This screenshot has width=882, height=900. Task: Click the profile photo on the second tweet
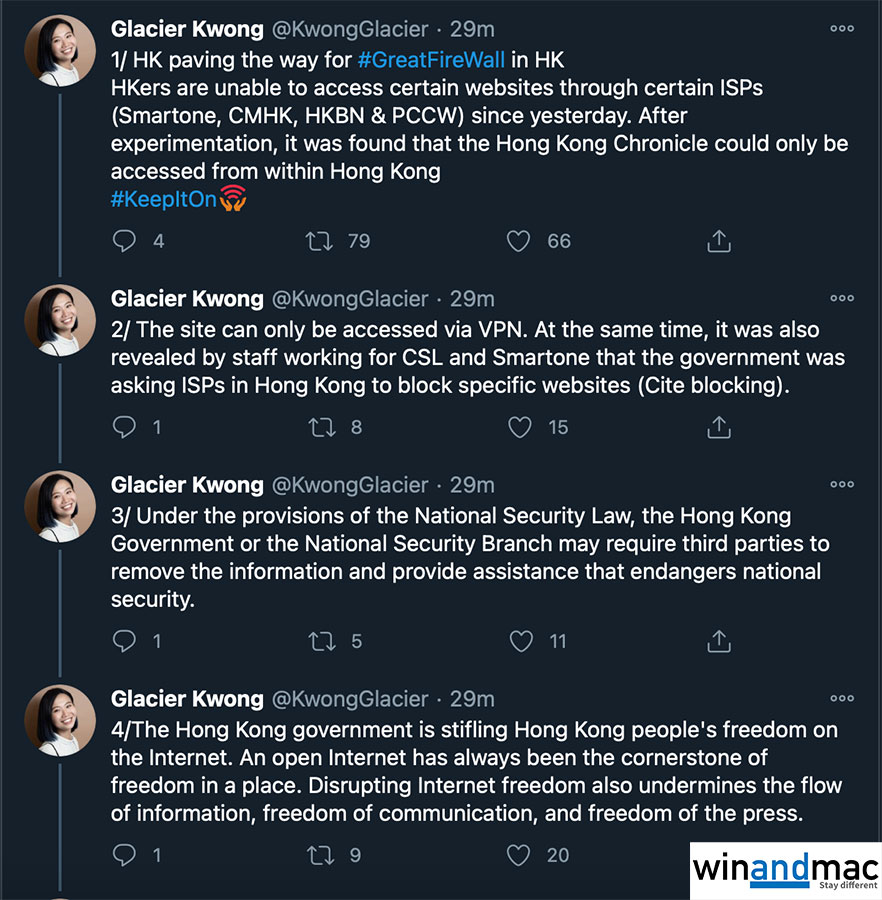pyautogui.click(x=60, y=320)
